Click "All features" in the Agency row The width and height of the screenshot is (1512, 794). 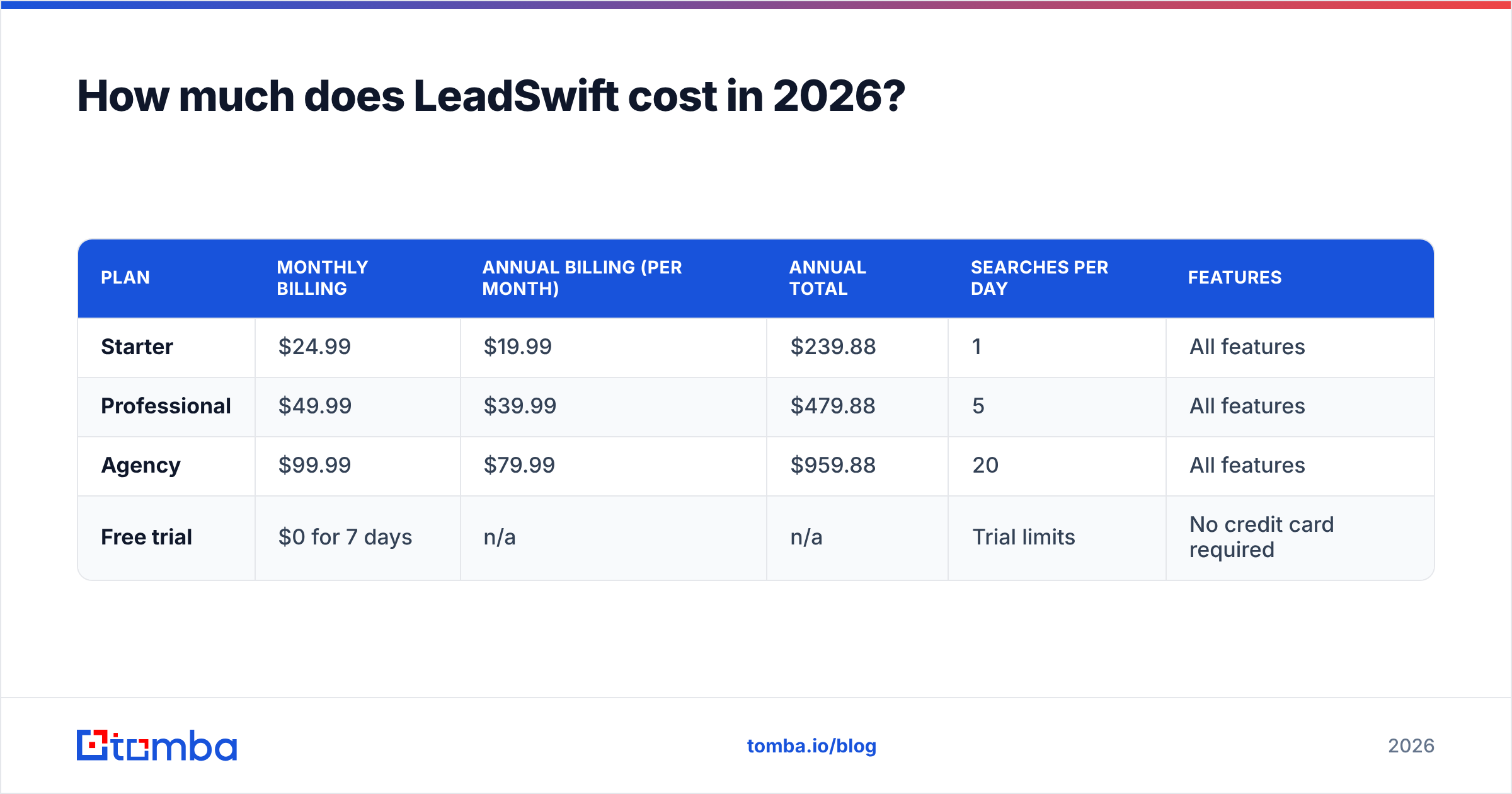(1247, 465)
